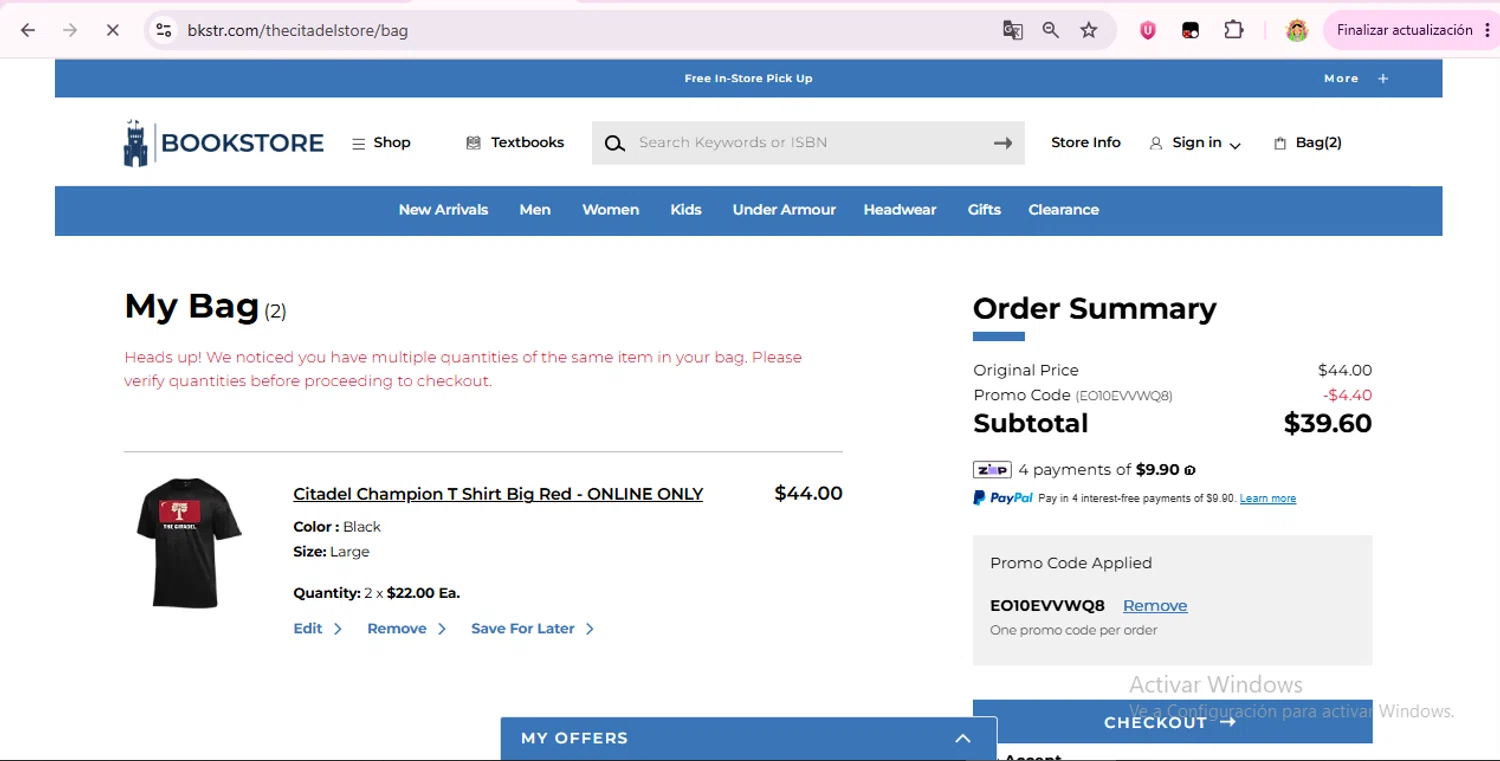Bookmark this page with the star
The height and width of the screenshot is (761, 1500).
pyautogui.click(x=1089, y=30)
